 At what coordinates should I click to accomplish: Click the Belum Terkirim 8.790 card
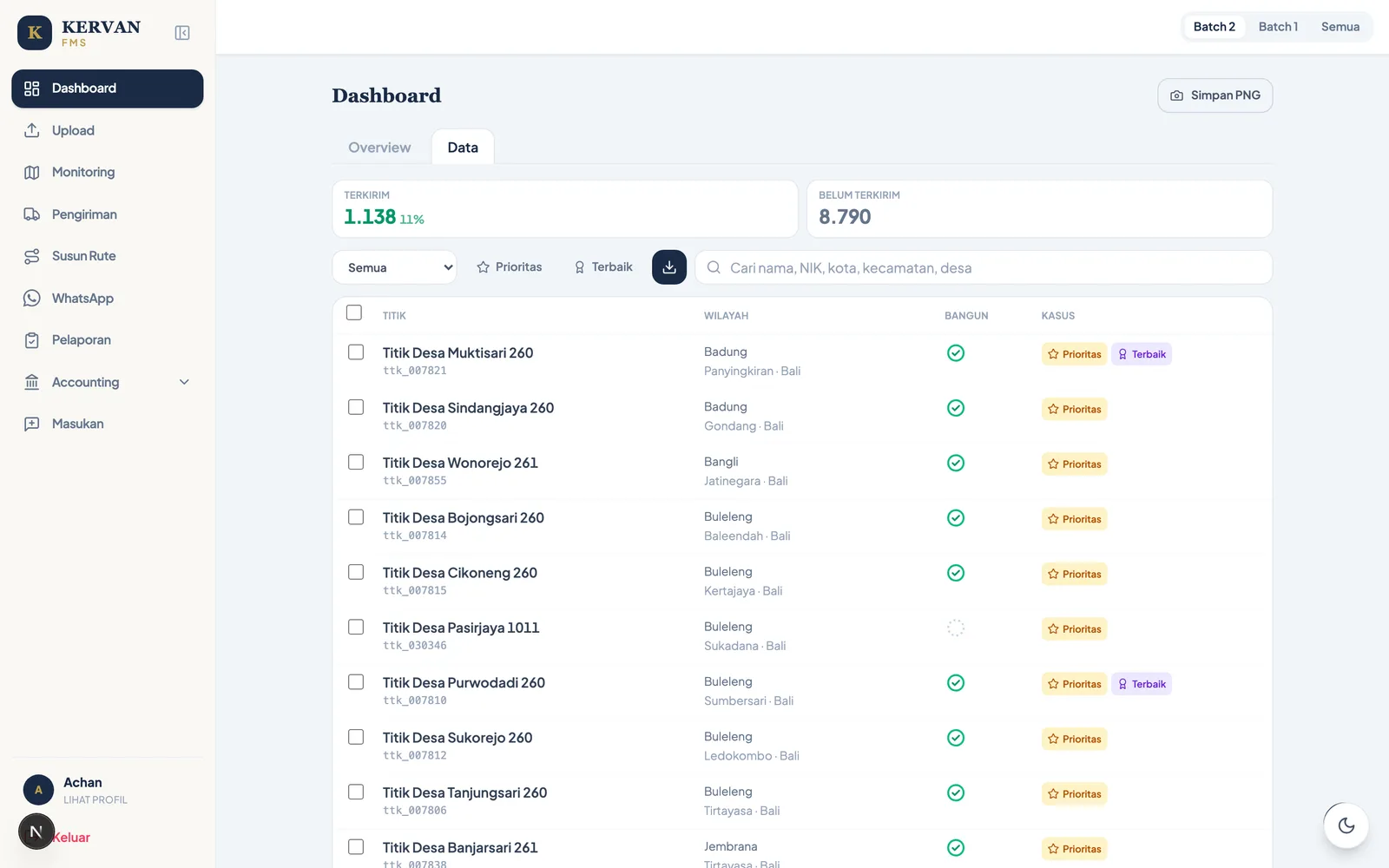[x=1039, y=209]
